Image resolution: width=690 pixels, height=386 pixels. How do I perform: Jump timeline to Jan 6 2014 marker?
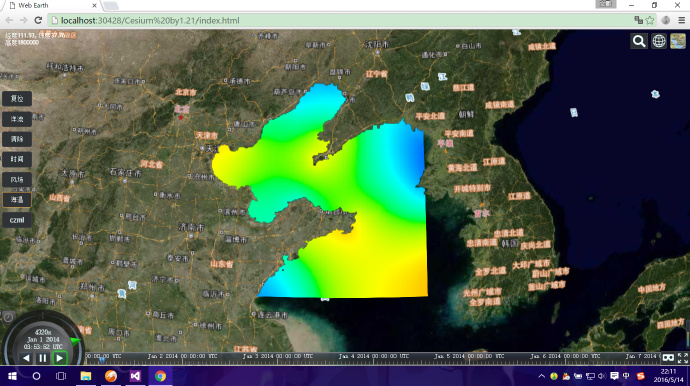565,356
